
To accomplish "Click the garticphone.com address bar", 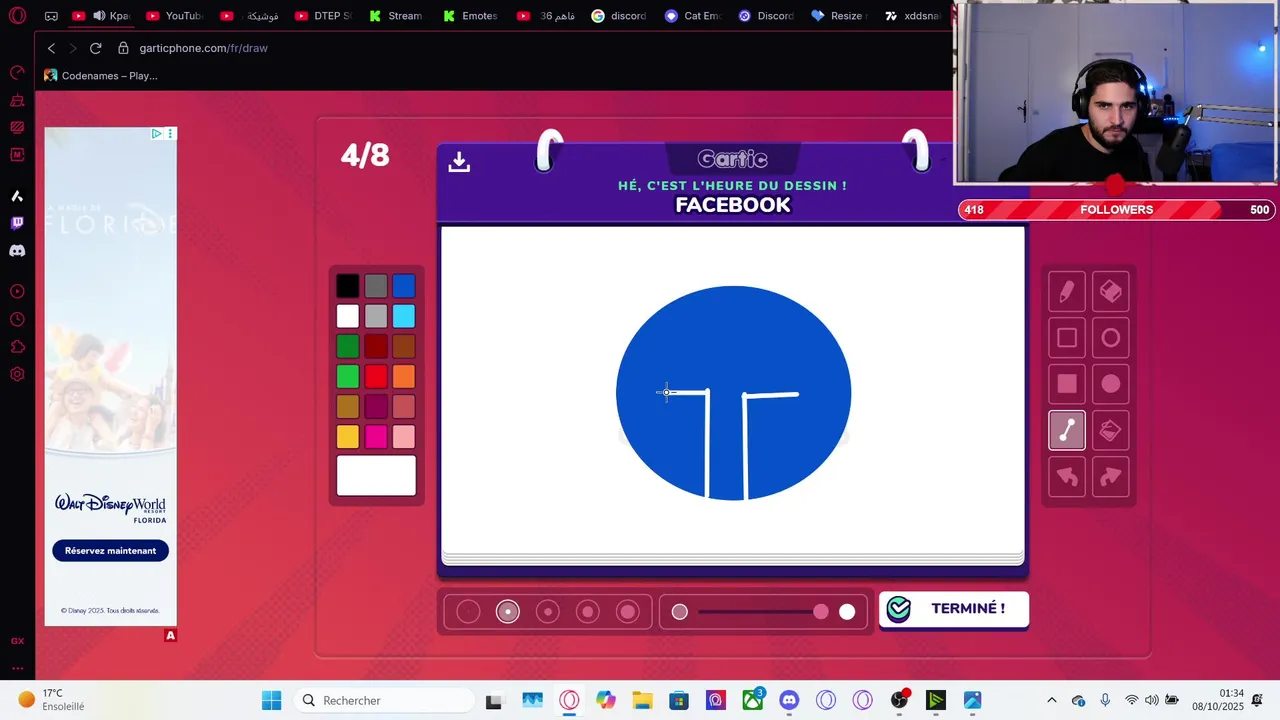I will click(x=203, y=48).
